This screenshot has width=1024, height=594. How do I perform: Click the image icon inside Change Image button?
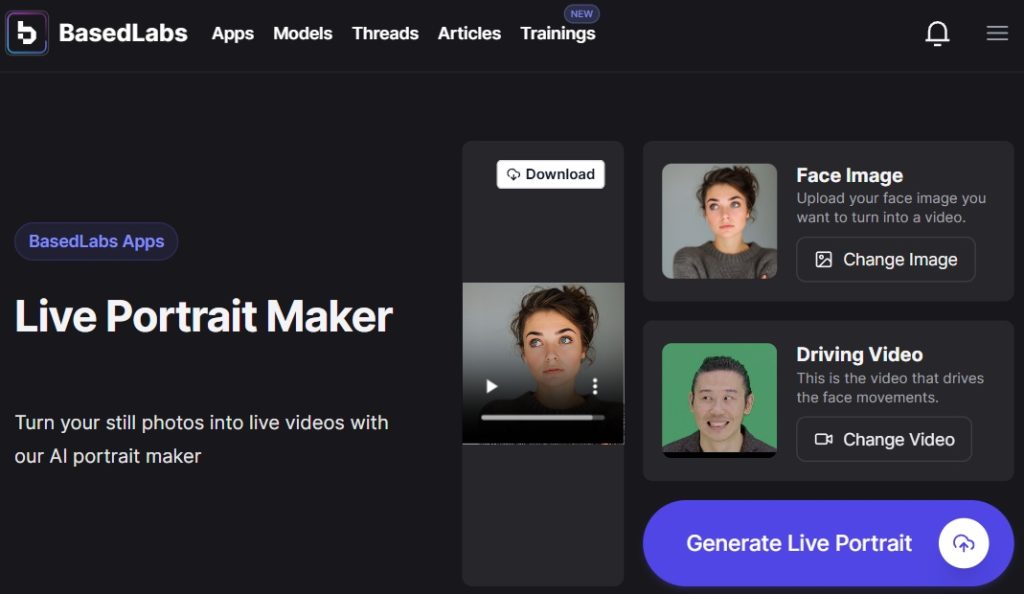(x=822, y=259)
